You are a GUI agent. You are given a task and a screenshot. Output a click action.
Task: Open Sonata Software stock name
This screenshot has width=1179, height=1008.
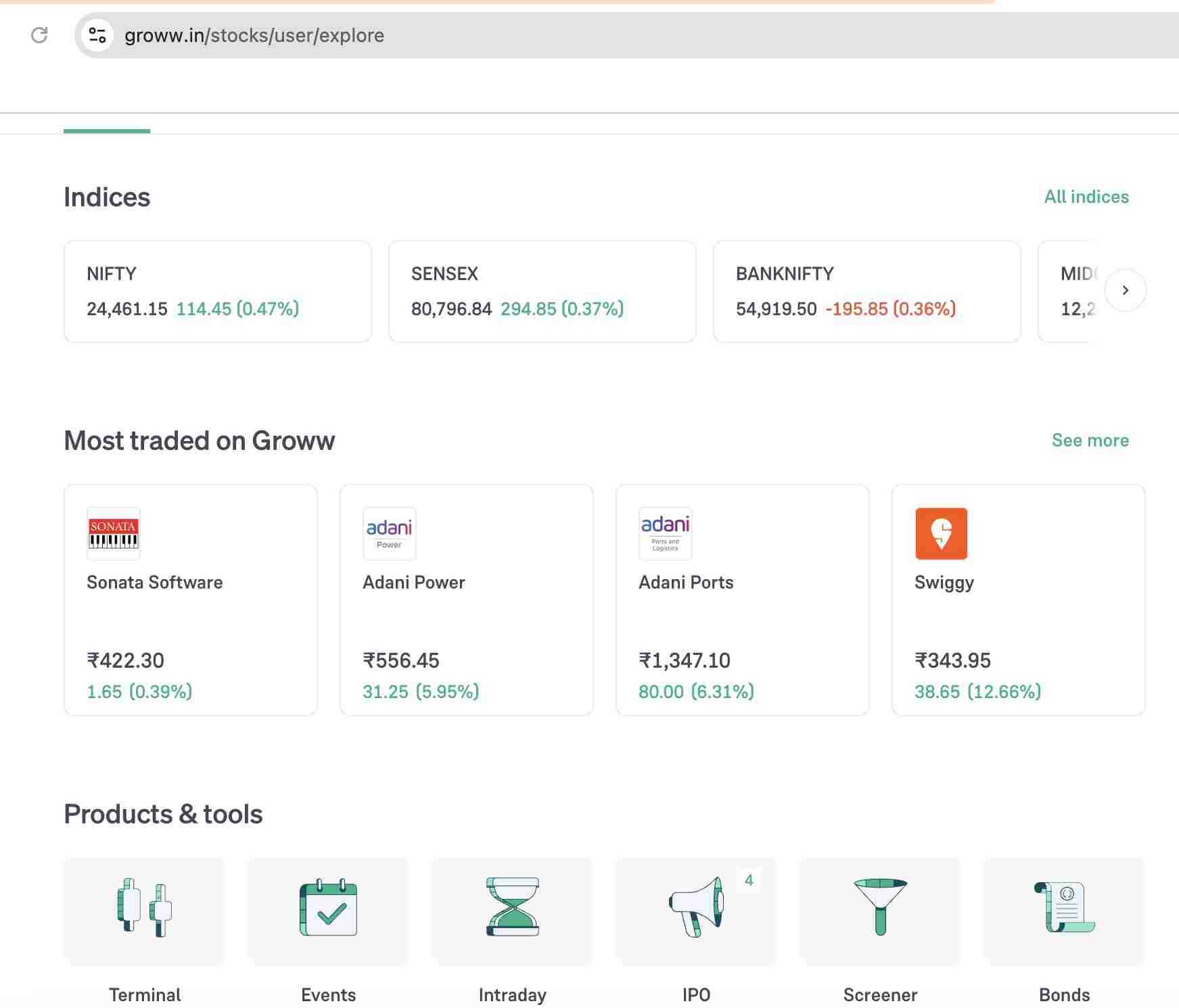(x=155, y=582)
